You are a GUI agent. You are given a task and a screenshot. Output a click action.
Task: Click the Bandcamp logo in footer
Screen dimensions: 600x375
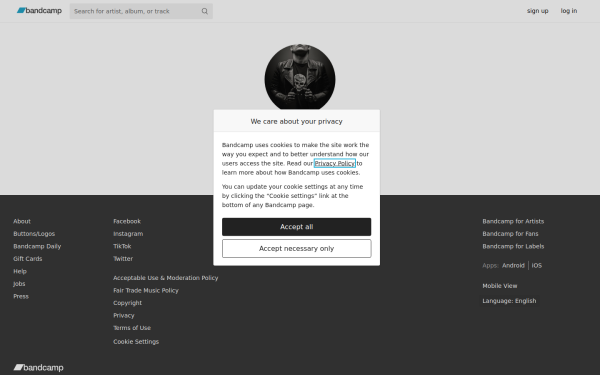pos(38,368)
